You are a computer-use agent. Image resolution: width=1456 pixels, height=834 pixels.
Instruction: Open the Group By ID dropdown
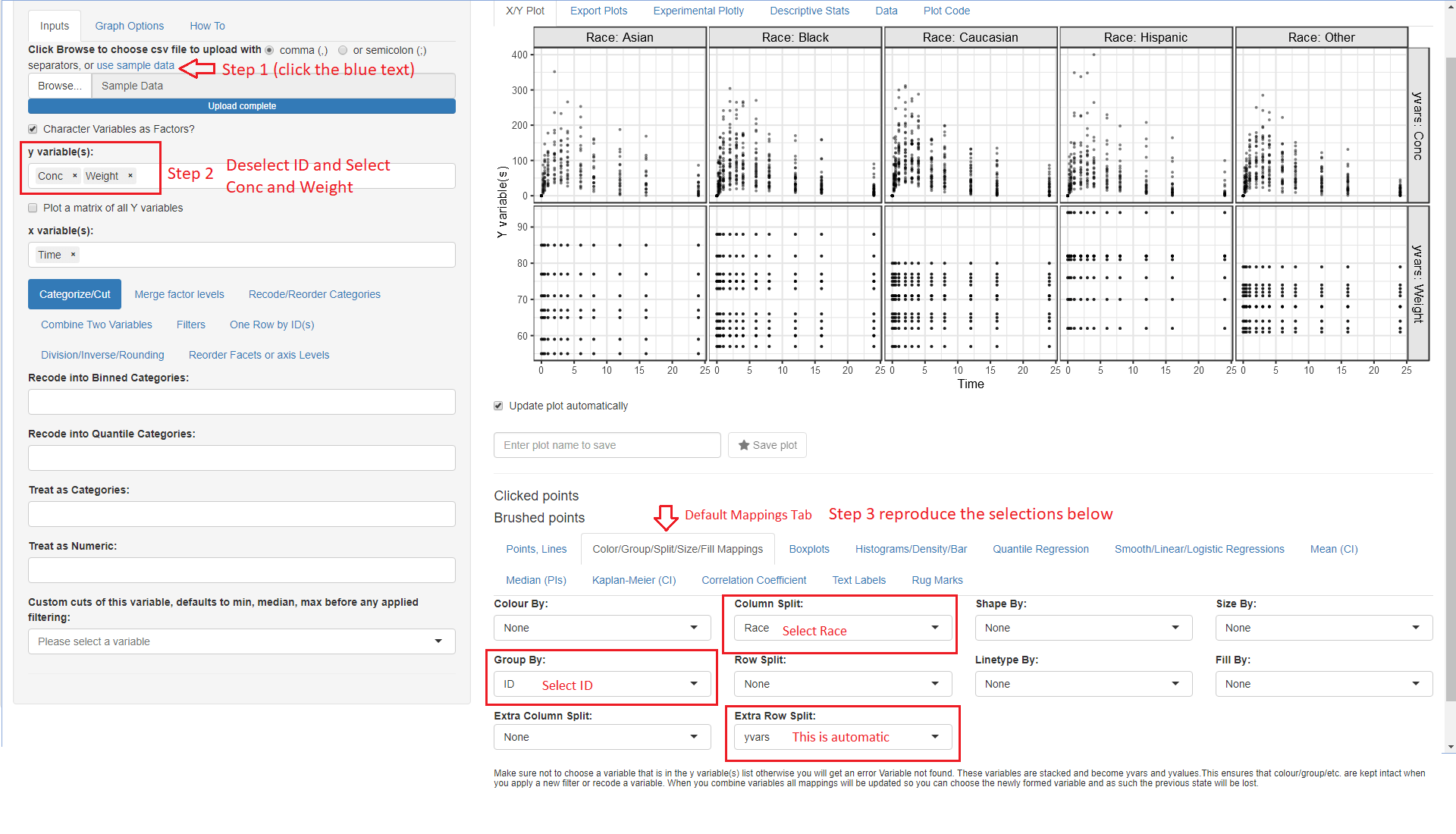tap(602, 684)
